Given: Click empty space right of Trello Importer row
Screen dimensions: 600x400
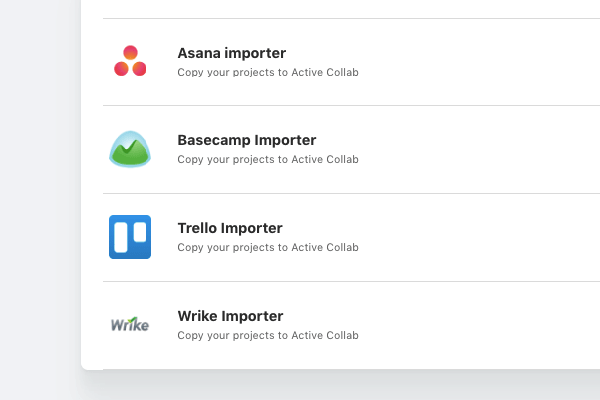Looking at the screenshot, I should 478,237.
